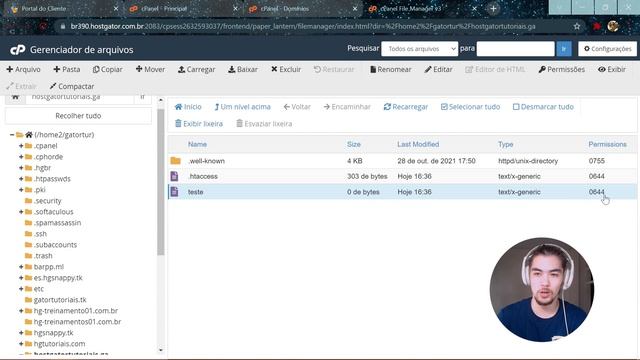Screen dimensions: 640x360
Task: Click Um nível acima
Action: [242, 107]
